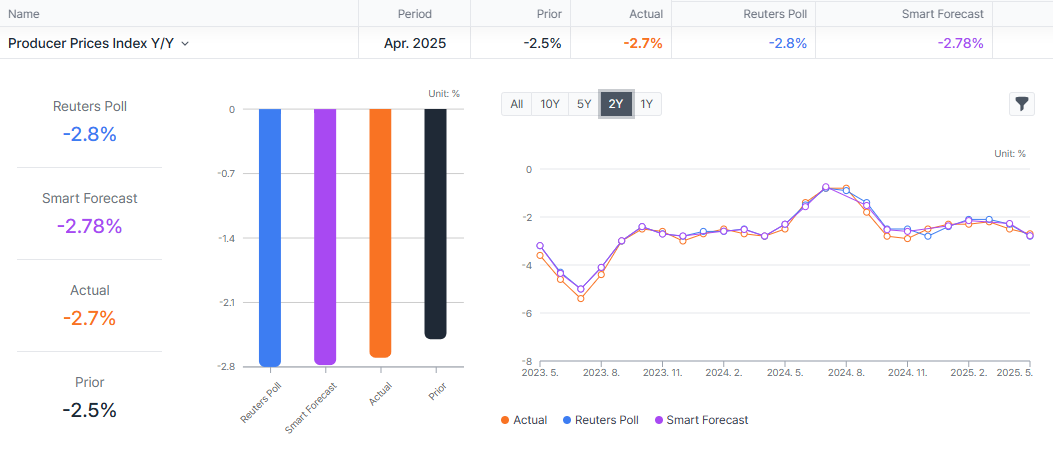Screen dimensions: 1053x454
Task: Toggle Actual series in chart legend
Action: (523, 420)
